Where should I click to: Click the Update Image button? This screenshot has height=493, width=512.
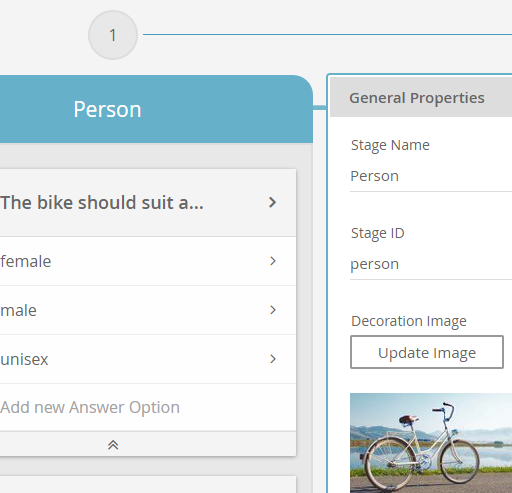pos(427,352)
